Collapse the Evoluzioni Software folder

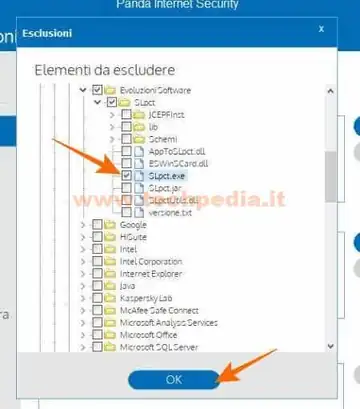[x=83, y=90]
